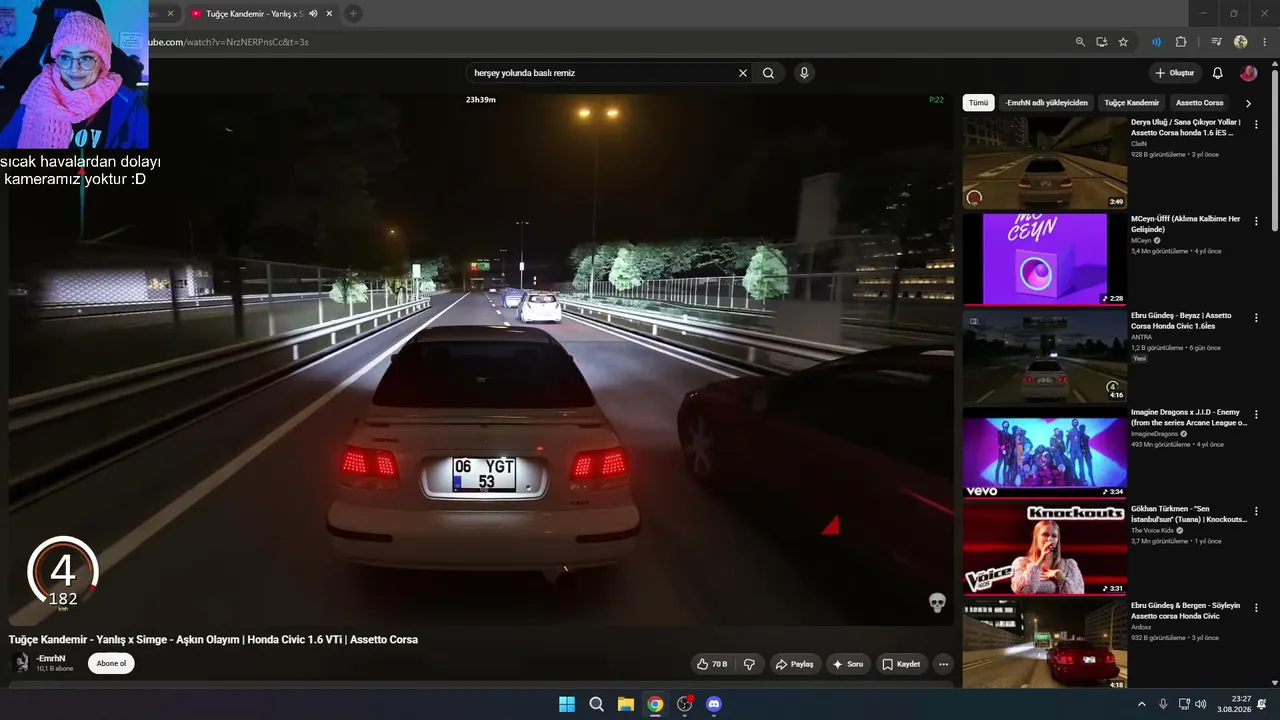The width and height of the screenshot is (1280, 720).
Task: Select the Assetto Corsa filter chip
Action: tap(1199, 103)
